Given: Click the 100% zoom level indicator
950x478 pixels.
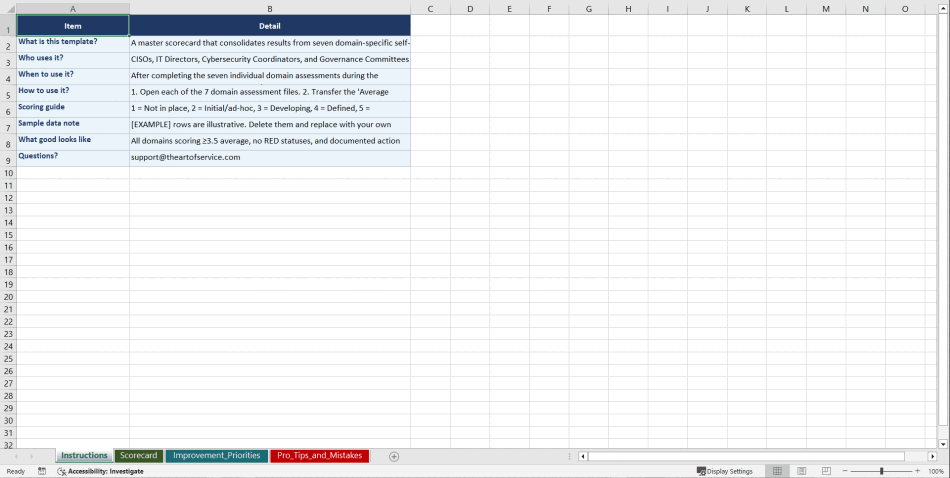Looking at the screenshot, I should pos(936,471).
